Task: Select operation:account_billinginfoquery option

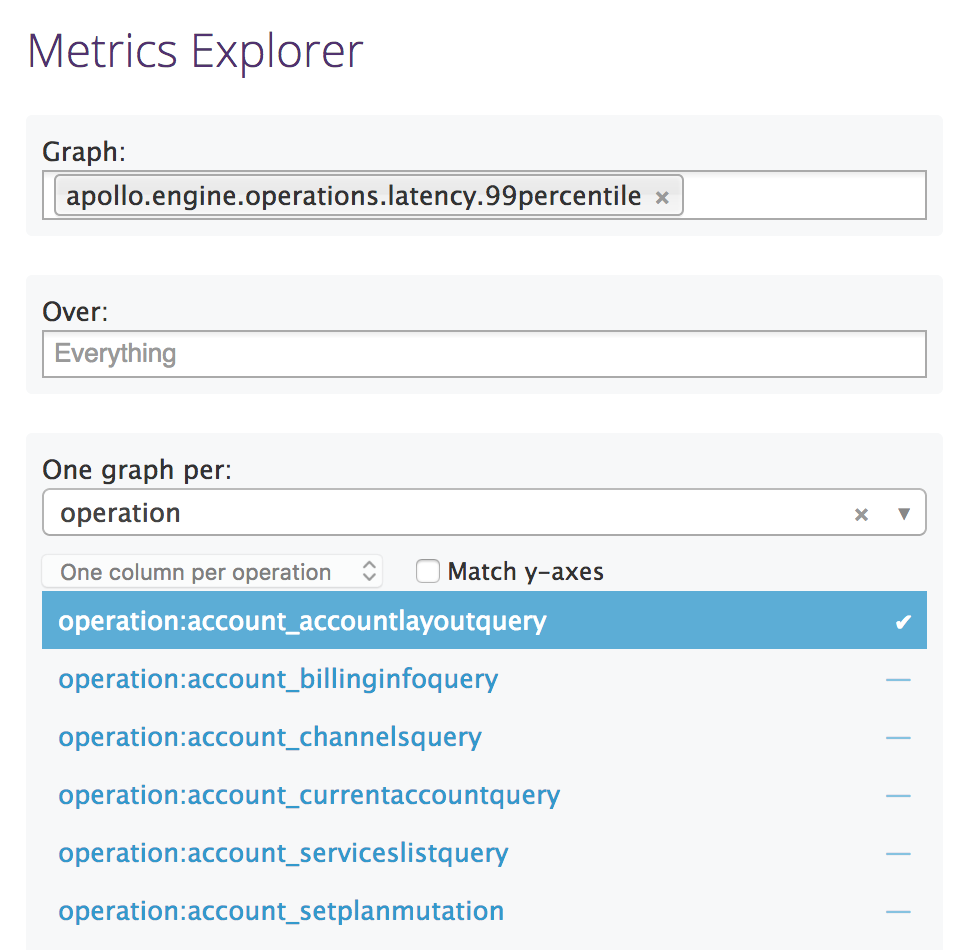Action: click(x=278, y=679)
